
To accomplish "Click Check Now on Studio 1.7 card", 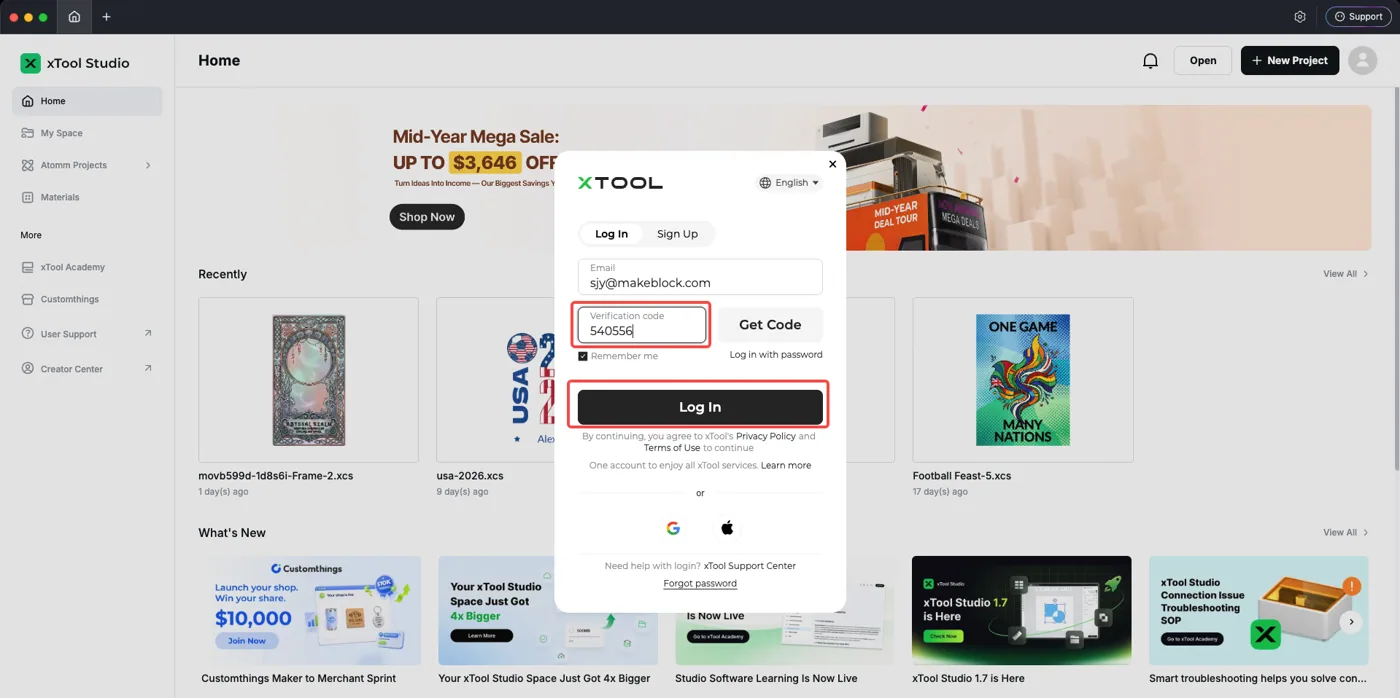I will pos(943,636).
